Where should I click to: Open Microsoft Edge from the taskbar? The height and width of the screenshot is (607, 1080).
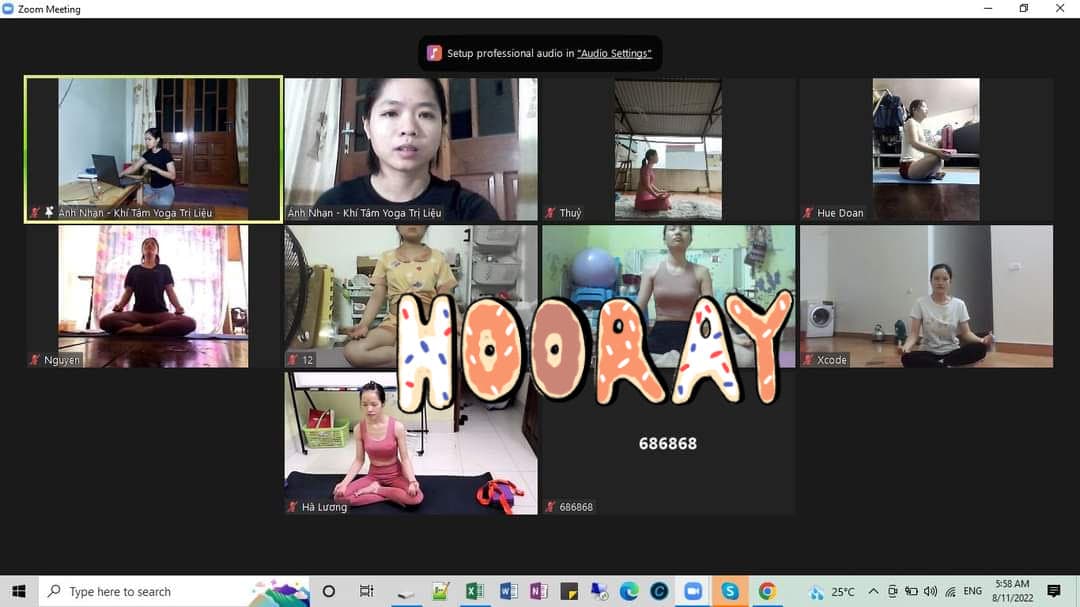[629, 591]
